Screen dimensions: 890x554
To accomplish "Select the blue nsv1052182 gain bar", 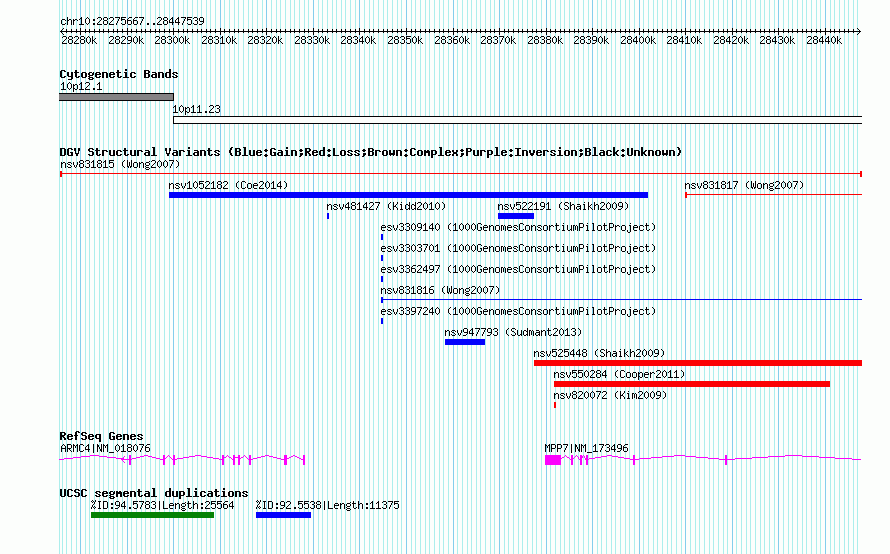I will point(408,195).
